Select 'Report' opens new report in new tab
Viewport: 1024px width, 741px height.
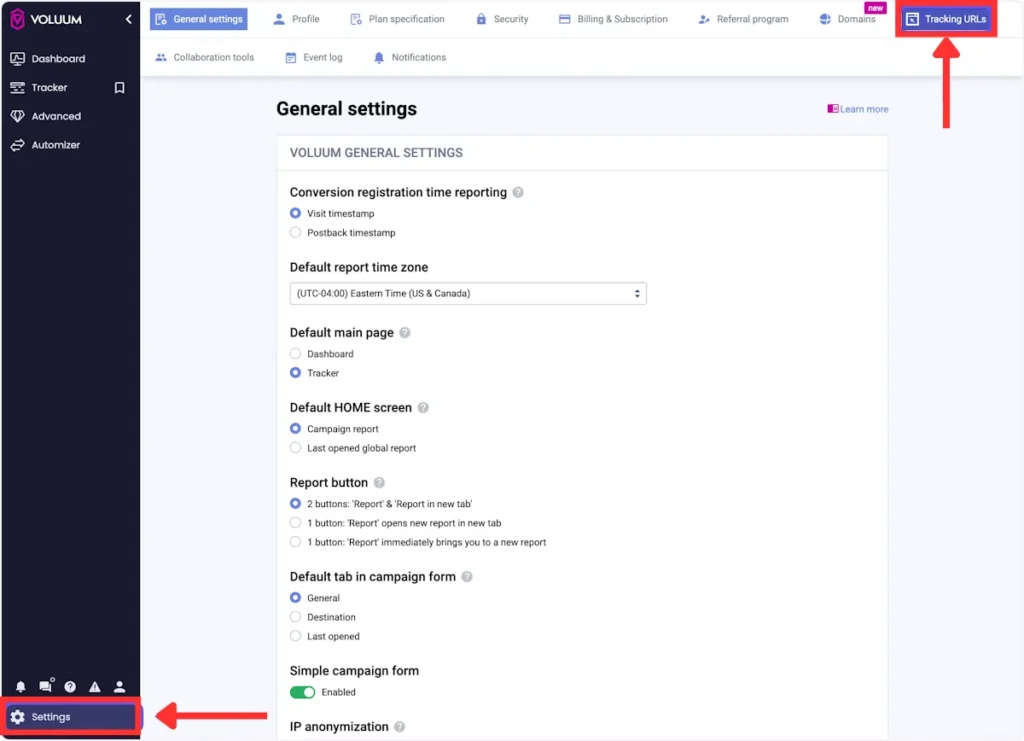(295, 523)
